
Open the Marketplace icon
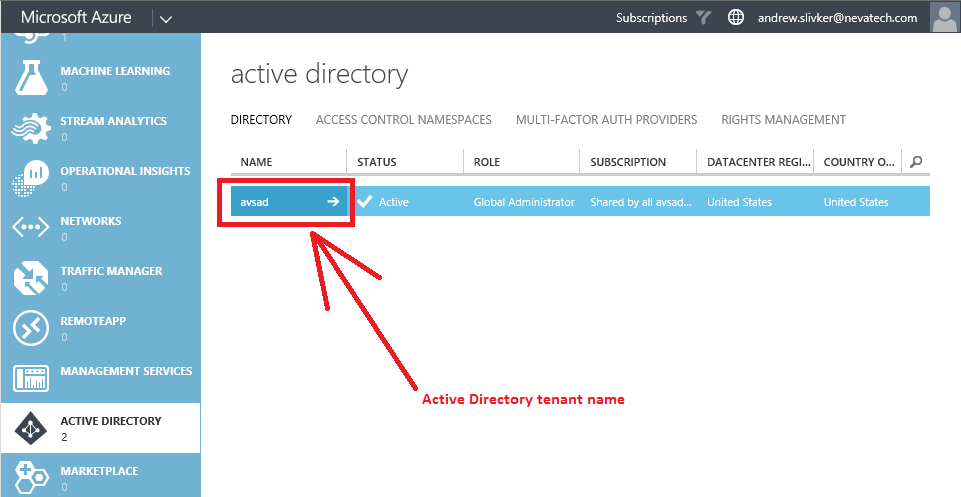coord(31,478)
